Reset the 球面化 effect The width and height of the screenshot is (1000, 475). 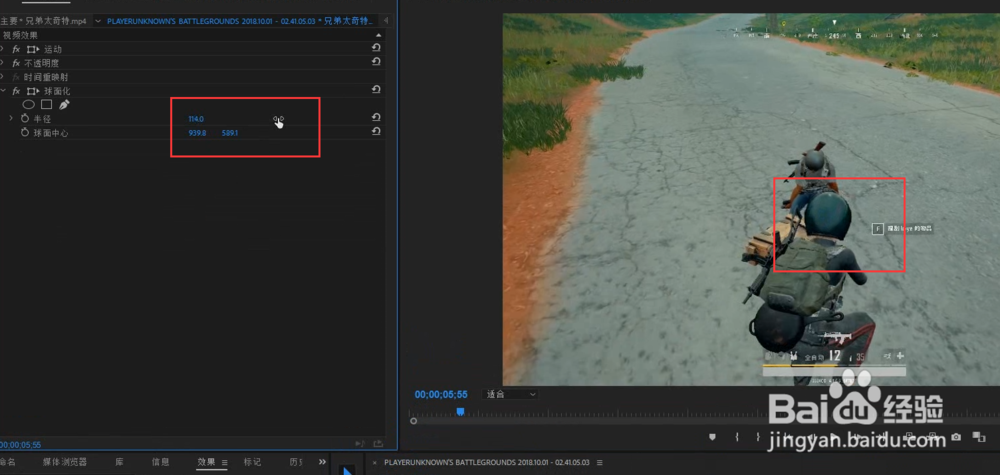click(x=376, y=90)
